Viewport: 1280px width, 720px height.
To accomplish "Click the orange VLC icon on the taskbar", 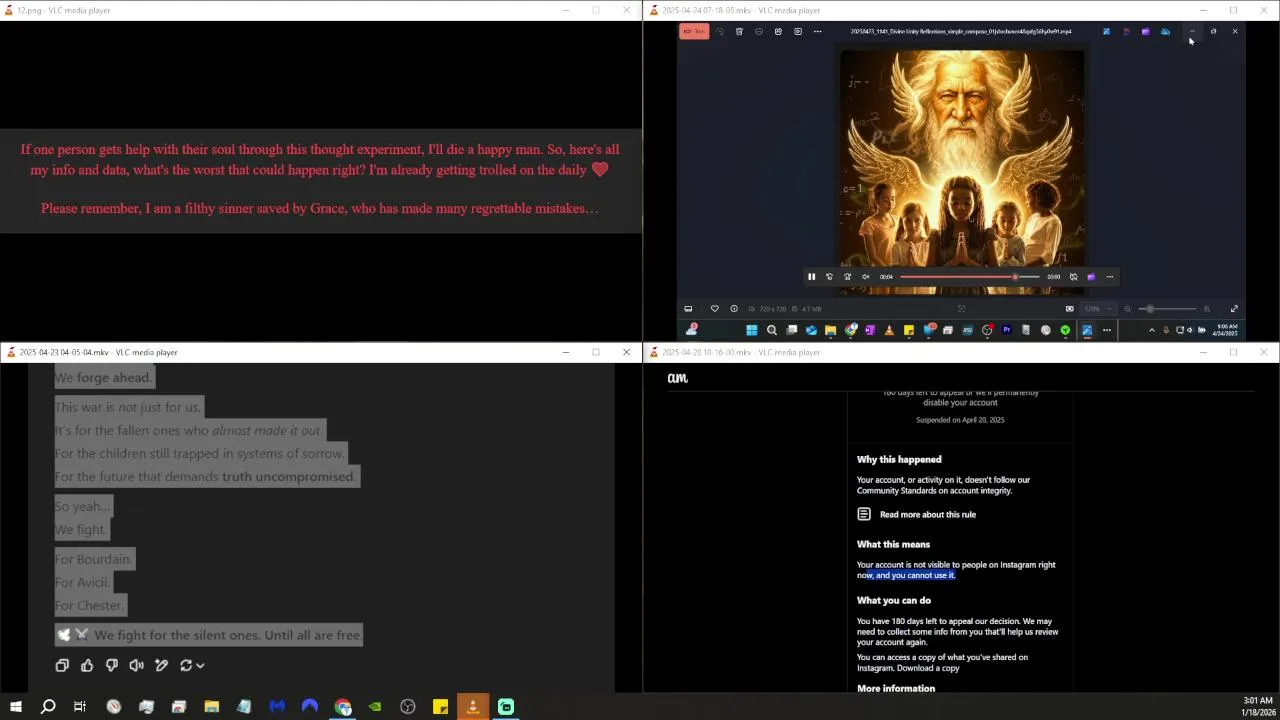I will [473, 707].
